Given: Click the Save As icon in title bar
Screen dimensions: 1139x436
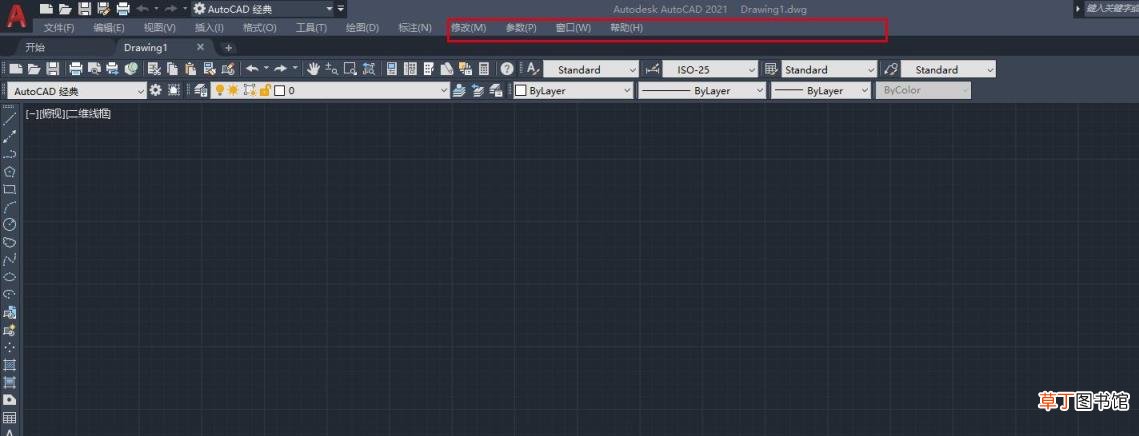Looking at the screenshot, I should [103, 9].
